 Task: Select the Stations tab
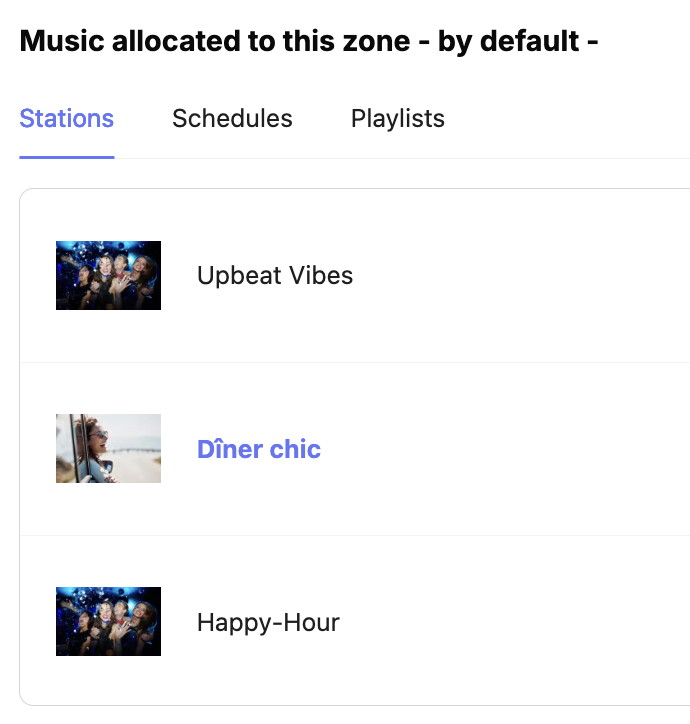(67, 119)
